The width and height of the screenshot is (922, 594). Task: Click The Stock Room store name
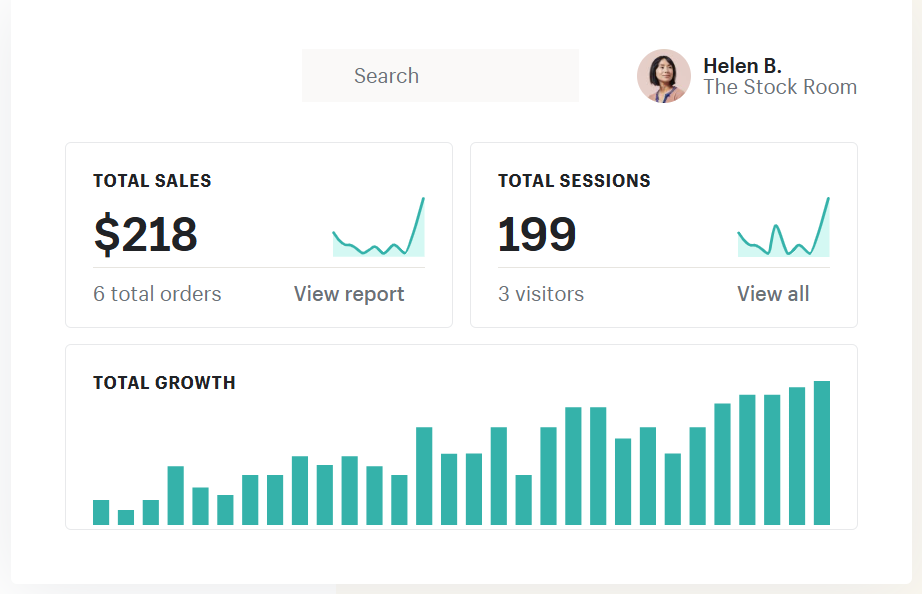coord(779,88)
